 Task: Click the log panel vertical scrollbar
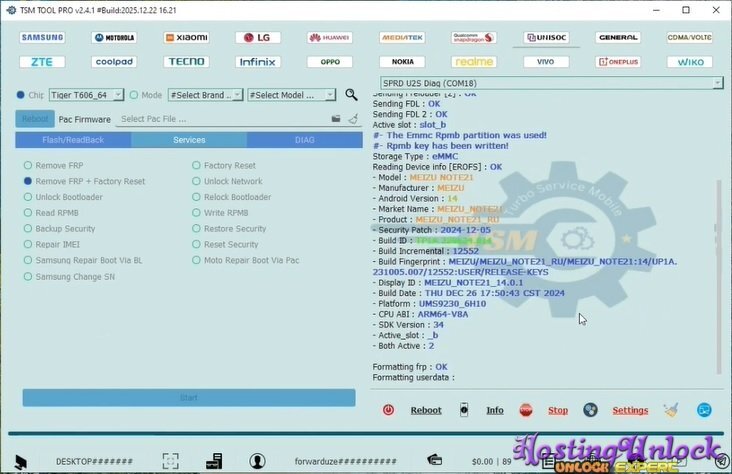coord(719,276)
